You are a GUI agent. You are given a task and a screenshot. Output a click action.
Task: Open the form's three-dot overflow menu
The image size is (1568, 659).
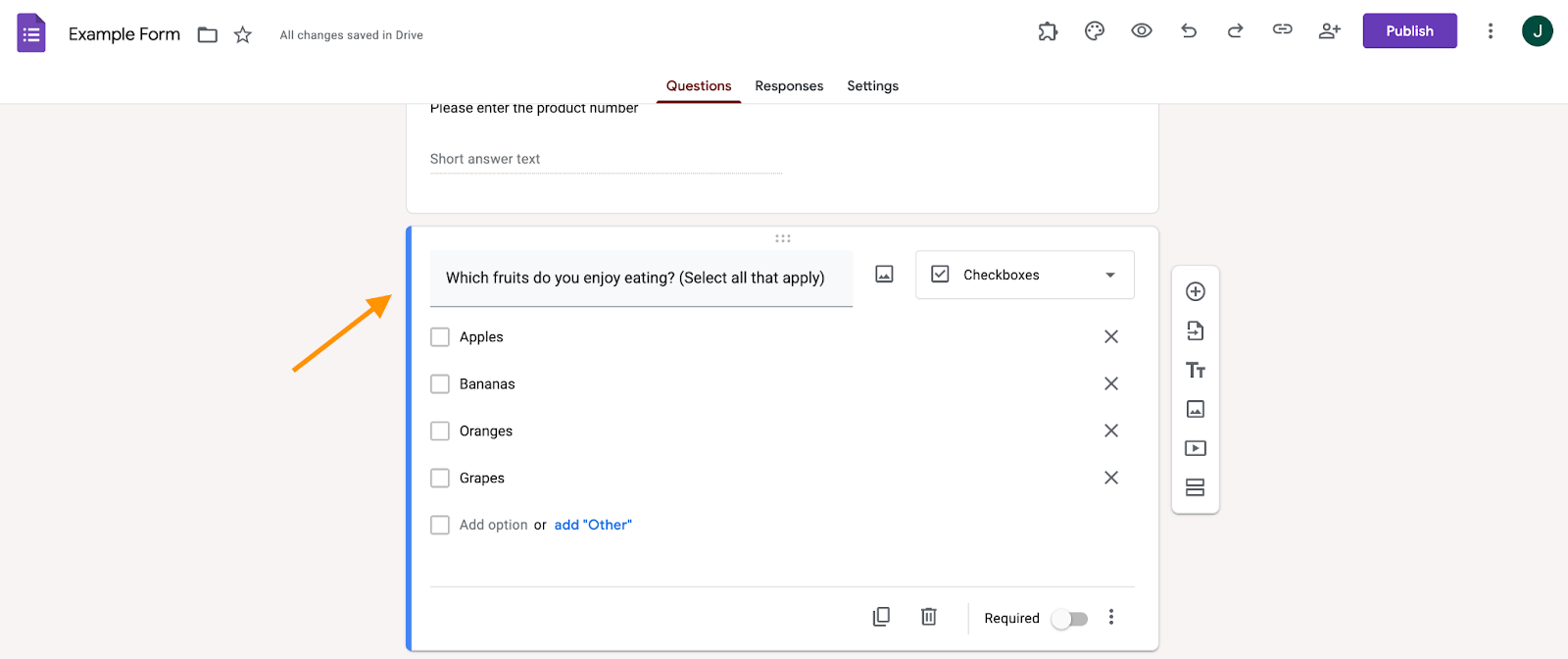pos(1491,31)
